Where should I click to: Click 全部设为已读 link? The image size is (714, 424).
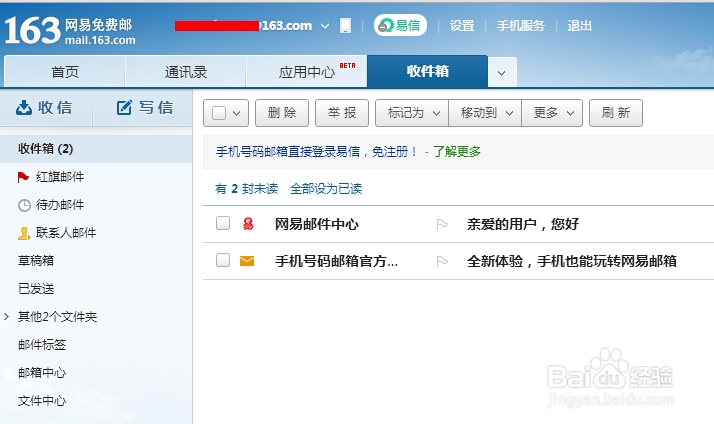[326, 189]
